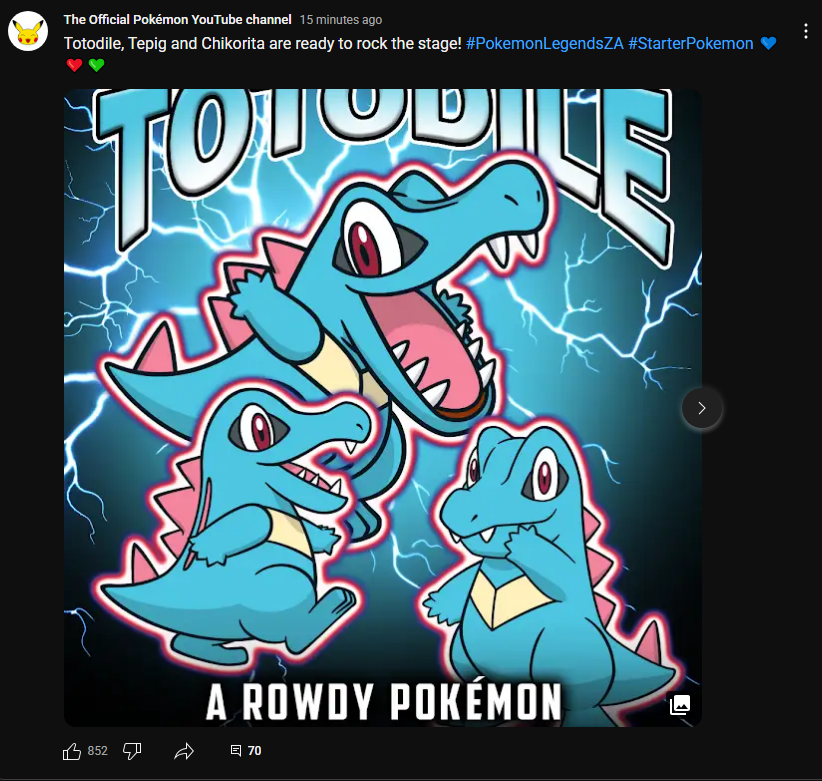Open The Official Pokémon YouTube channel page
822x781 pixels.
coord(178,20)
